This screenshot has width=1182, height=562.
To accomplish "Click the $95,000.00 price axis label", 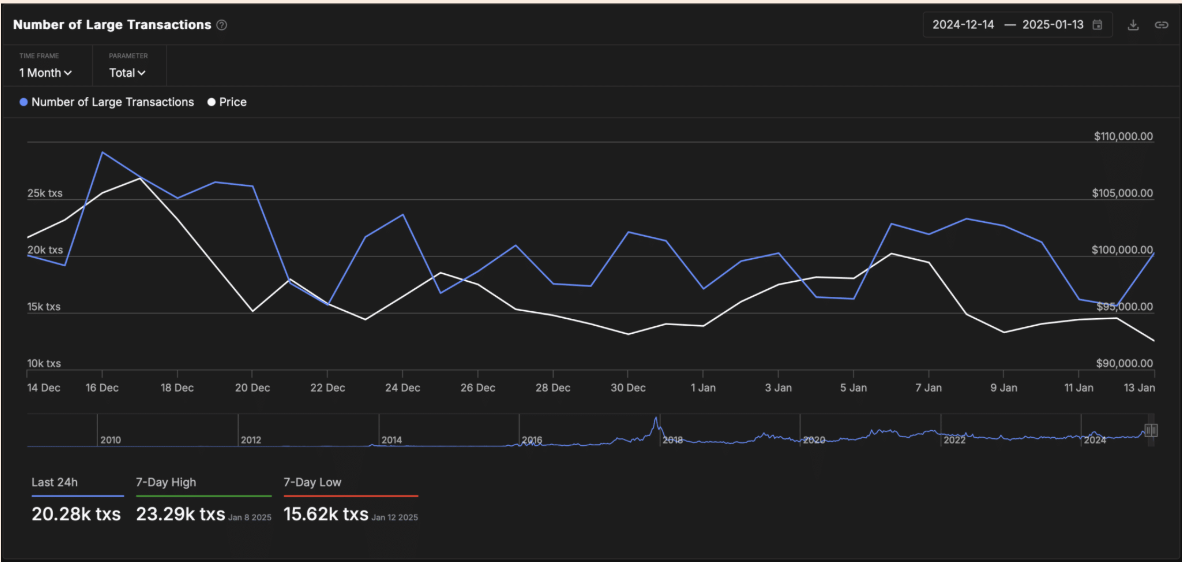I will [1125, 307].
